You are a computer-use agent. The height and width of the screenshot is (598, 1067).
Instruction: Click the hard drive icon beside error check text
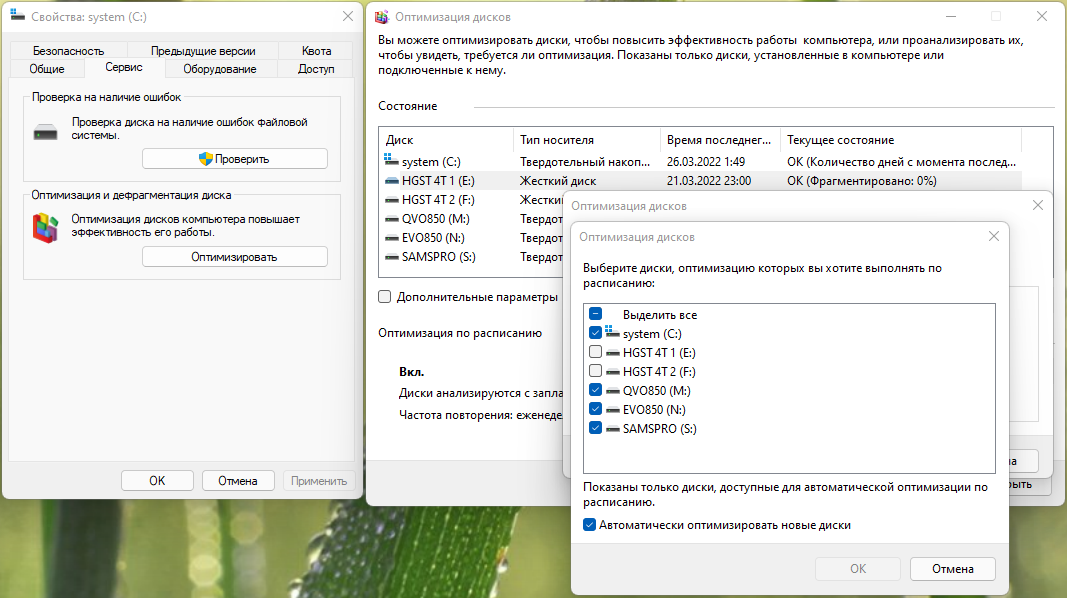coord(46,131)
